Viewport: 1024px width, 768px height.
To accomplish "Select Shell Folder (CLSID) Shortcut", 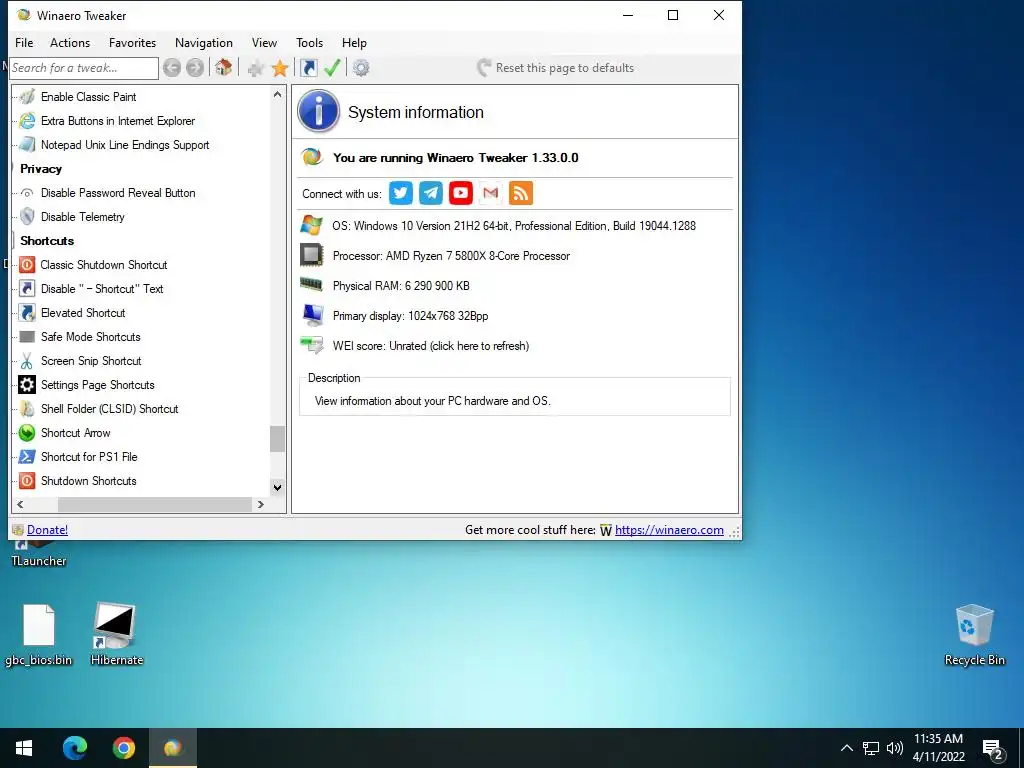I will pos(110,409).
